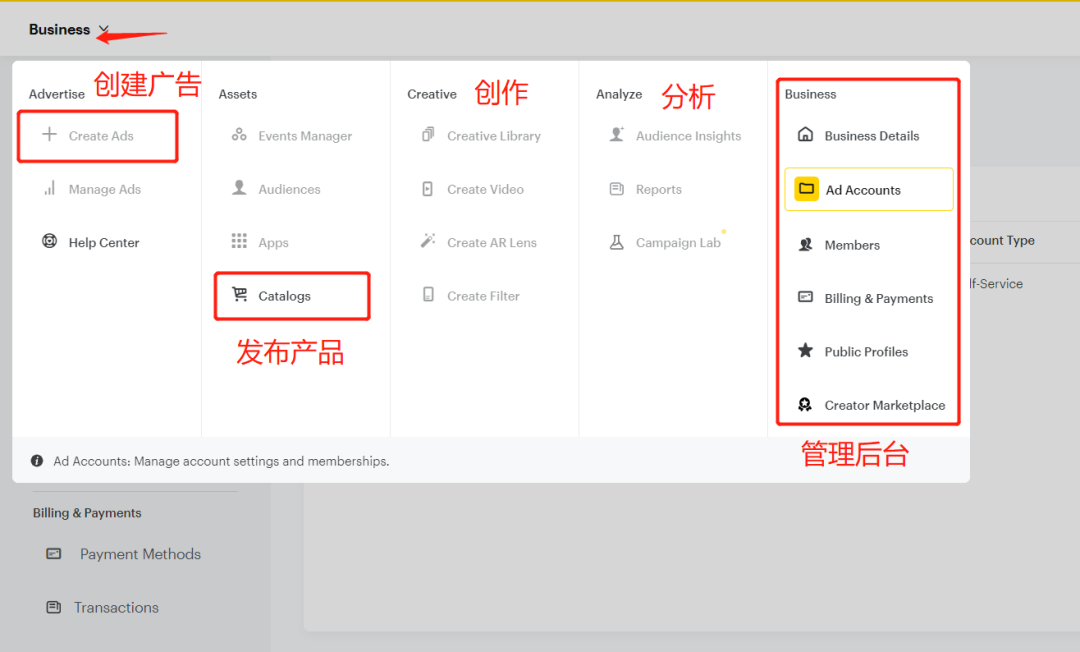The width and height of the screenshot is (1080, 652).
Task: Click the Creator Marketplace badge icon
Action: pyautogui.click(x=805, y=404)
